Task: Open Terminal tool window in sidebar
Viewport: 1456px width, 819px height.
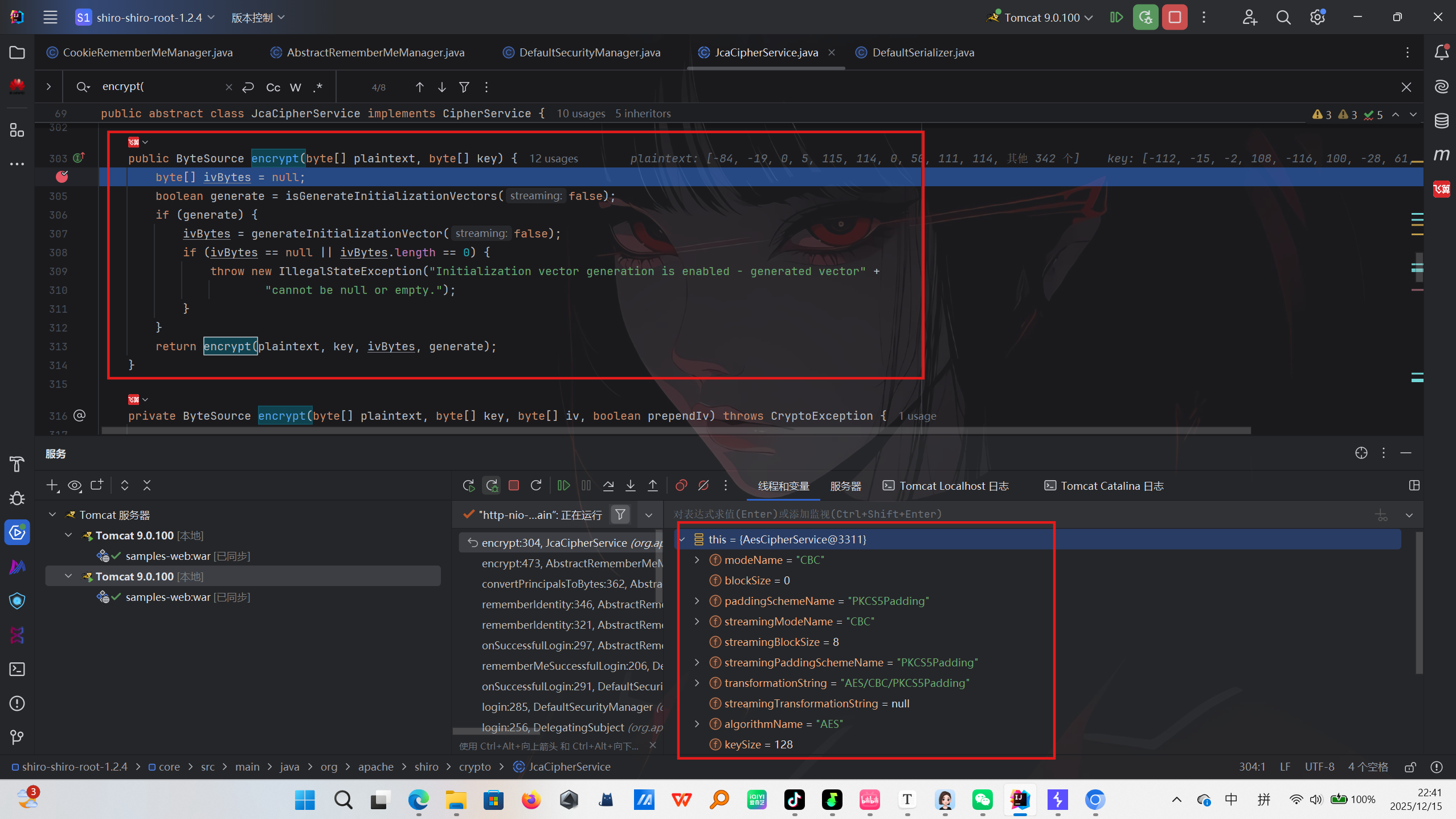Action: tap(17, 669)
